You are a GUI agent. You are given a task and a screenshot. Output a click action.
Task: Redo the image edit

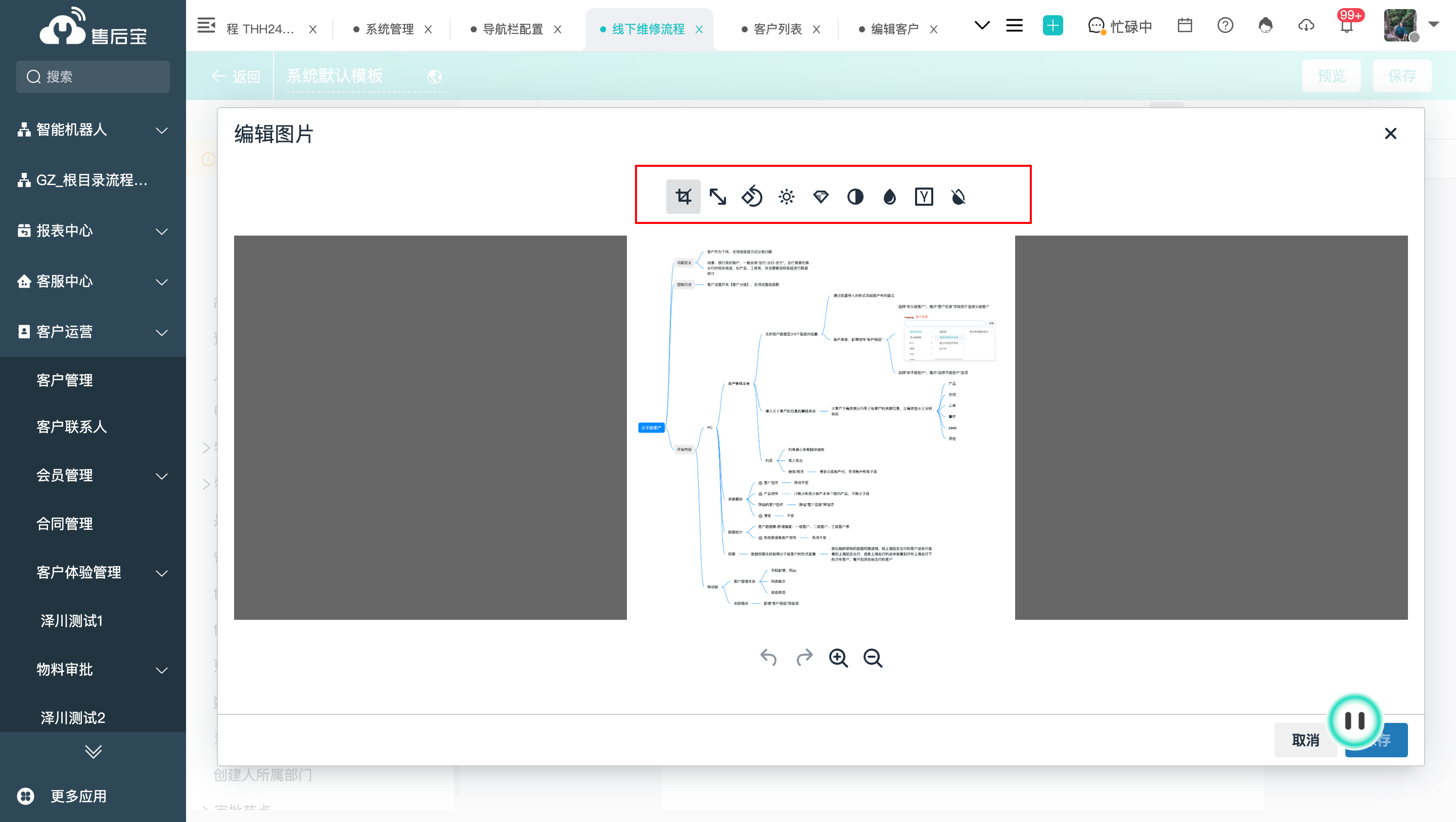[x=804, y=658]
